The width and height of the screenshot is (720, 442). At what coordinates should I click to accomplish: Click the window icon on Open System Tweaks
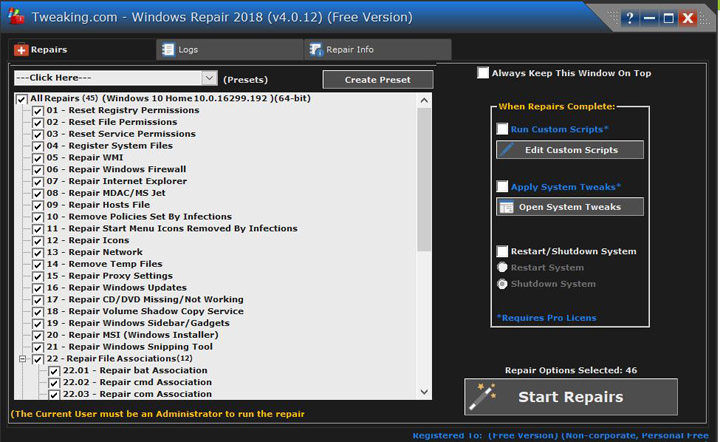(x=506, y=207)
